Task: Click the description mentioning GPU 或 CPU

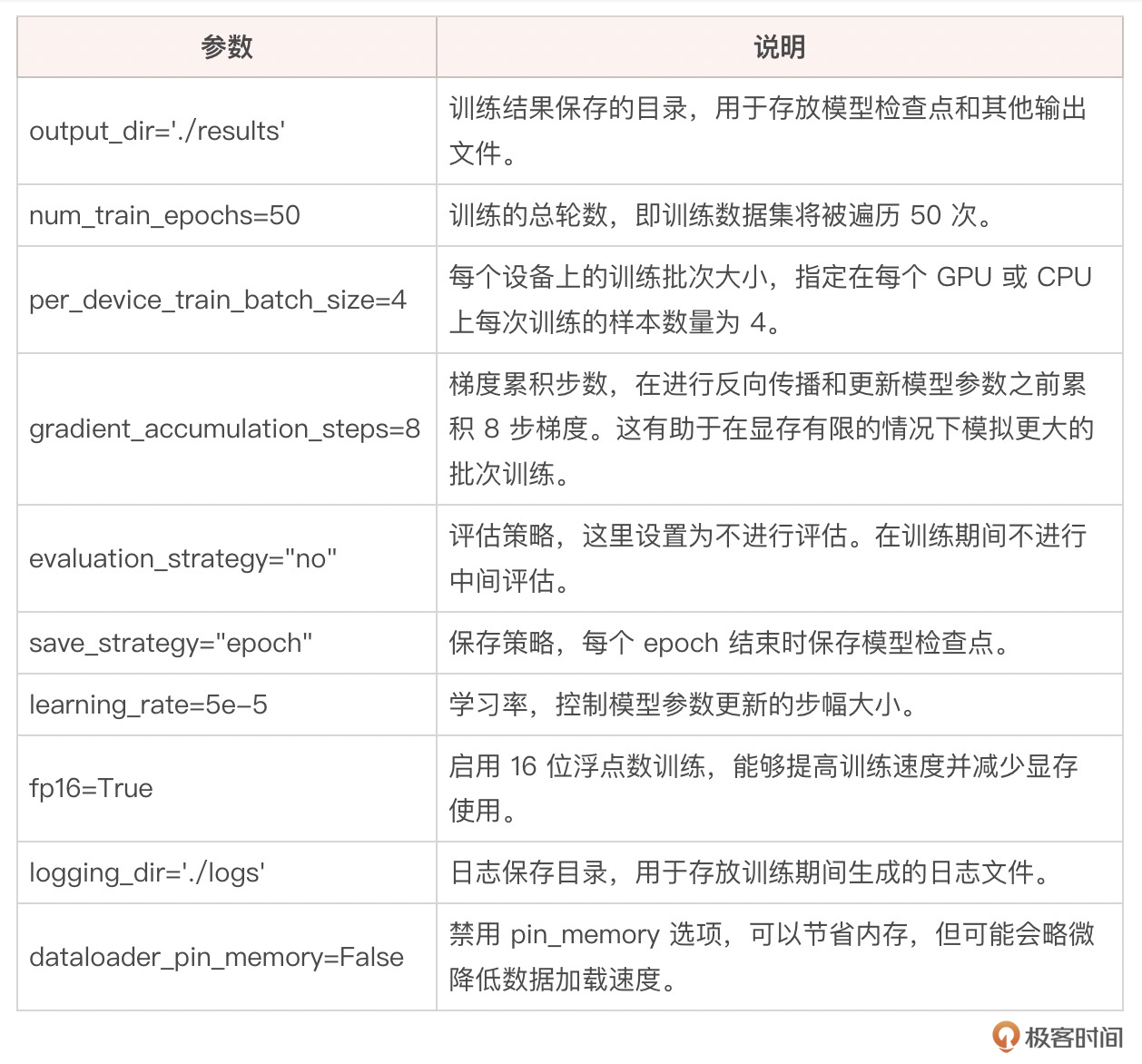Action: (x=770, y=300)
